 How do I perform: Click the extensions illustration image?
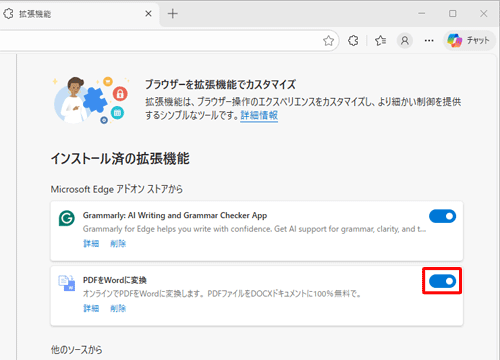click(x=91, y=100)
